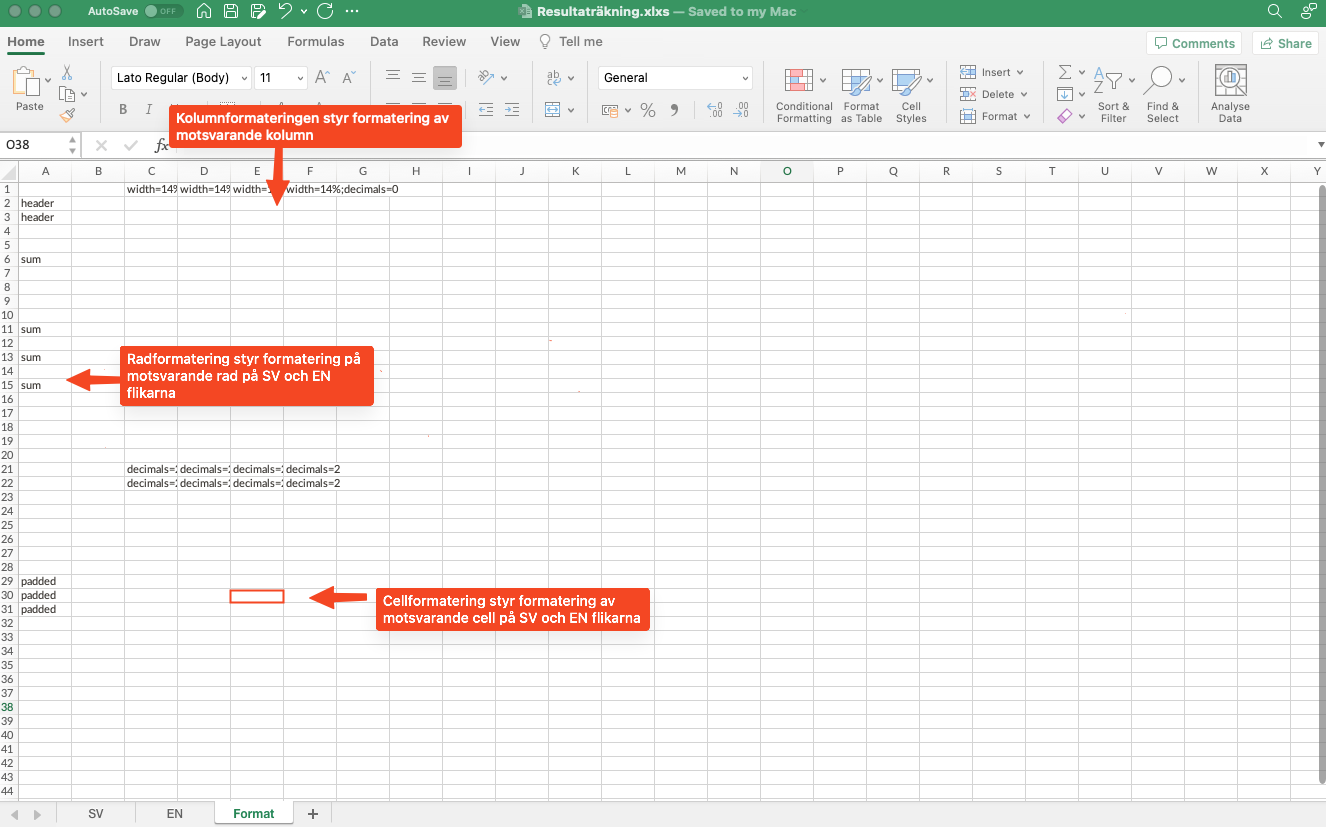1326x827 pixels.
Task: Click the Increase Font Size icon
Action: pos(322,78)
